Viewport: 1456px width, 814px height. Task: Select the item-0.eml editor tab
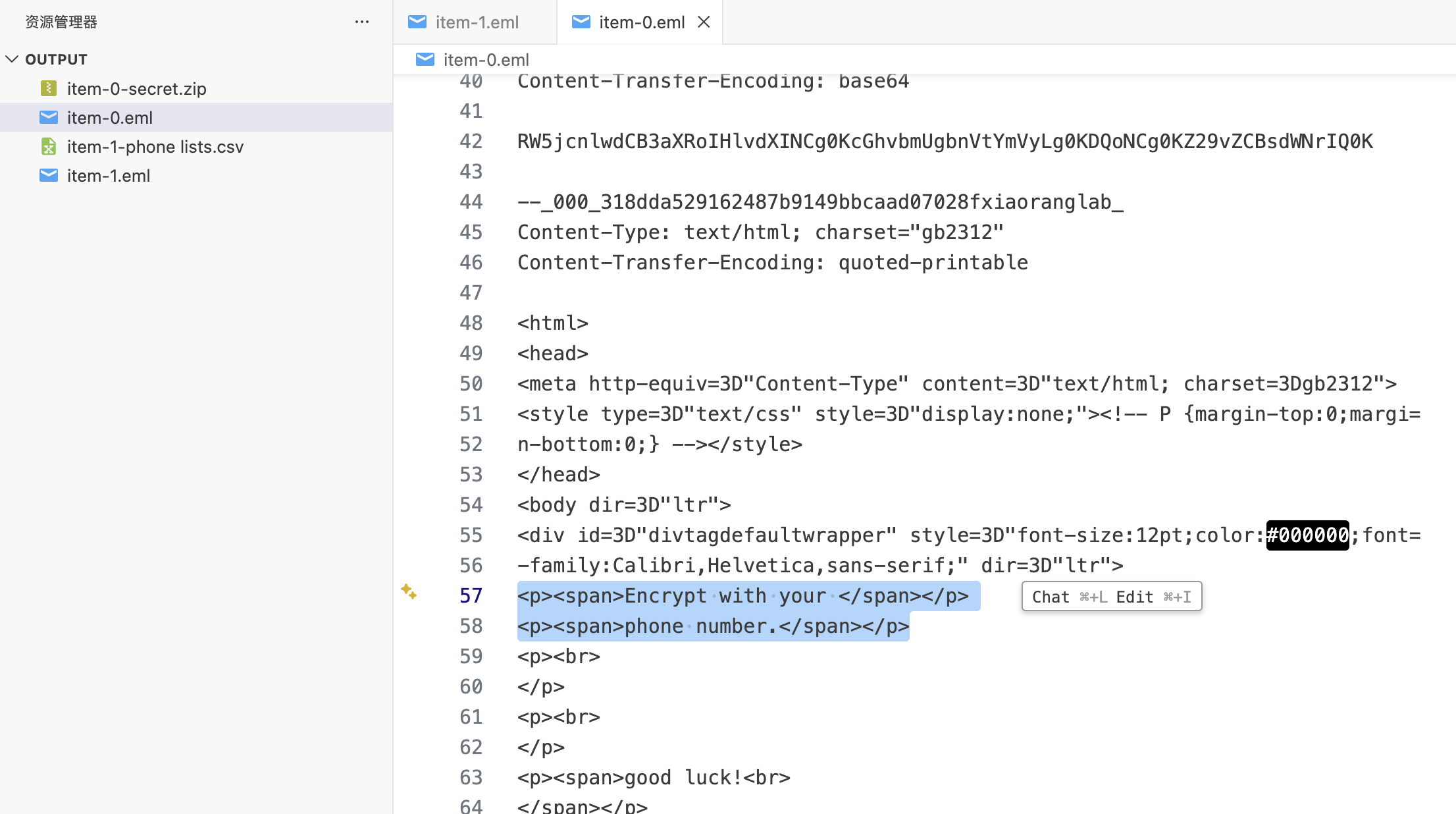(641, 22)
